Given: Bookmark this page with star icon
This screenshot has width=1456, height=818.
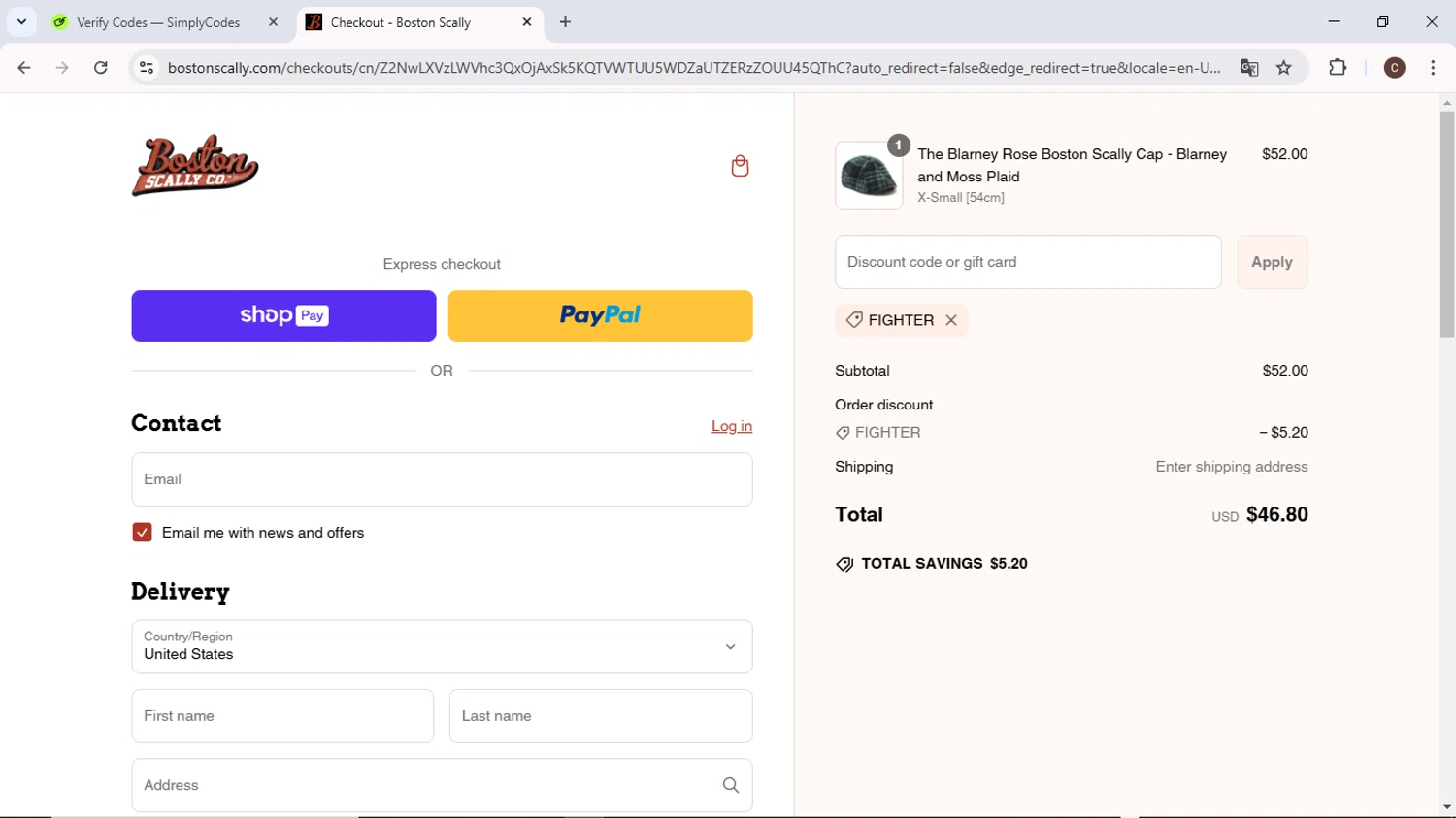Looking at the screenshot, I should click(1284, 68).
